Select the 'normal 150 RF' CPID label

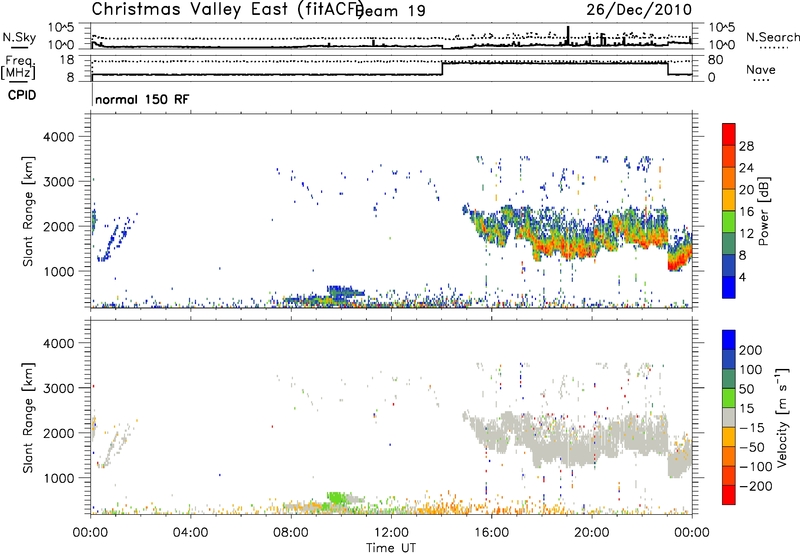pos(142,99)
